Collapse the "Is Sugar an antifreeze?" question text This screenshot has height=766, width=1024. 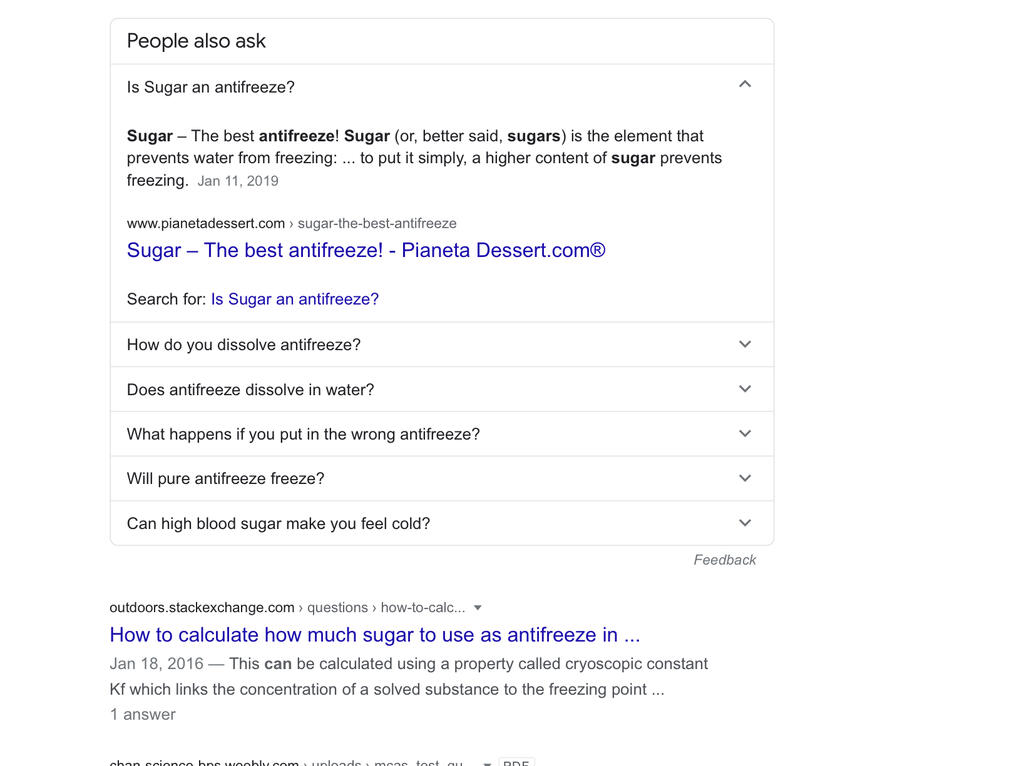(210, 87)
